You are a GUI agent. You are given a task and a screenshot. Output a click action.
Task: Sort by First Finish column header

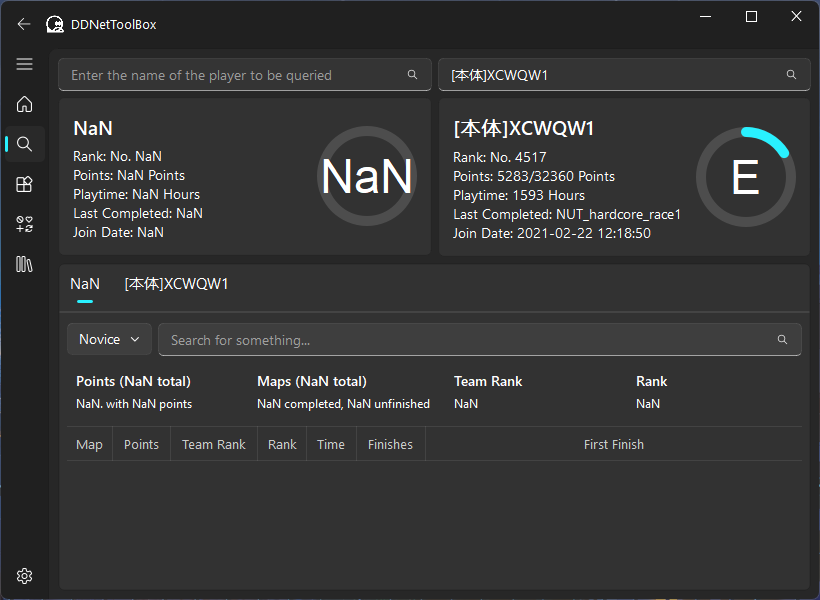(613, 444)
